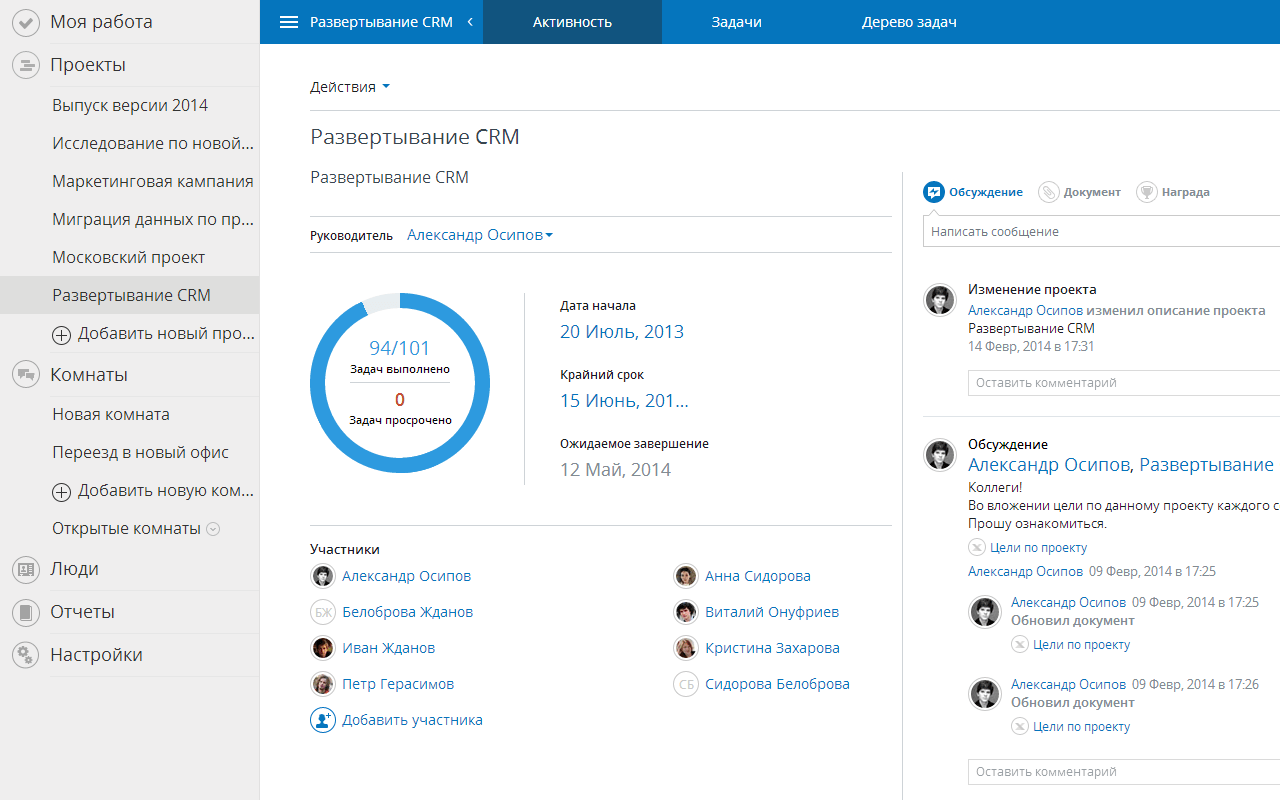Click Александр Осипов avatar in participants list

[323, 576]
